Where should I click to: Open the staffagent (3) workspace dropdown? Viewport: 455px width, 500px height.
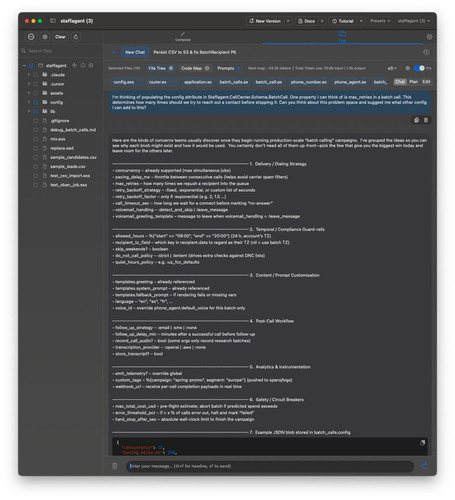tap(413, 21)
